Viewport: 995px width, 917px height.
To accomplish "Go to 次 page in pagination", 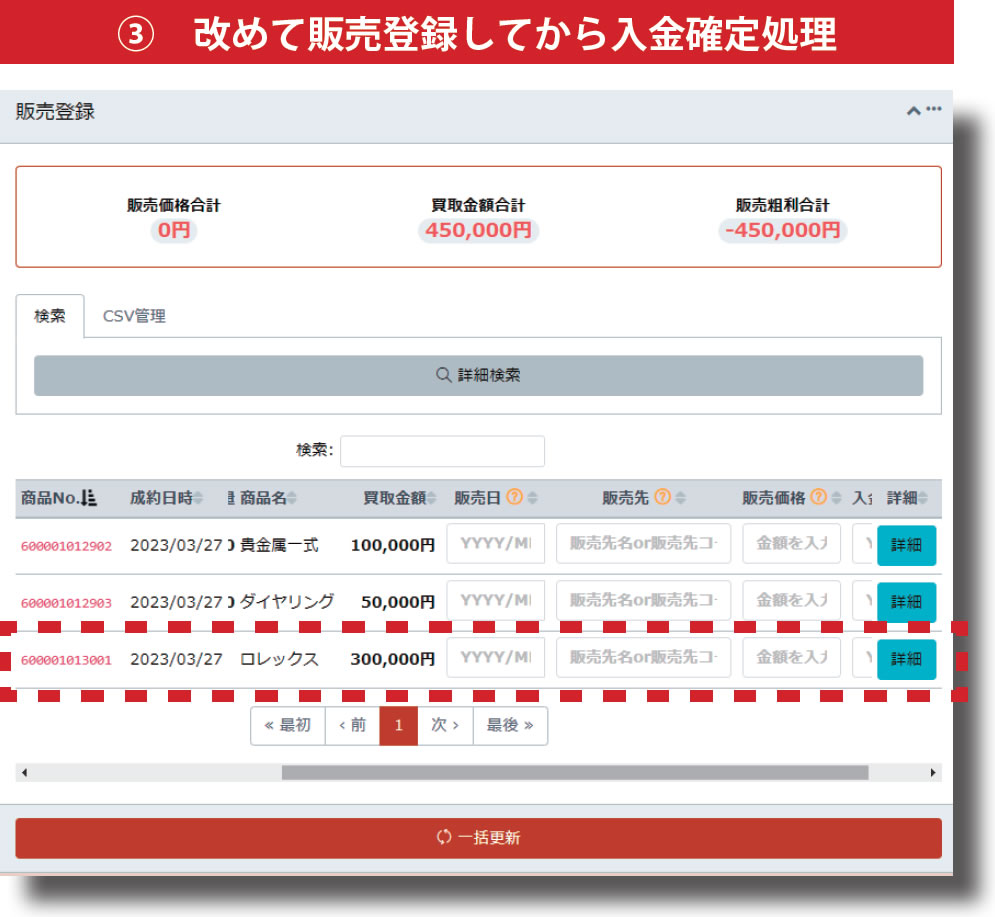I will (x=445, y=726).
